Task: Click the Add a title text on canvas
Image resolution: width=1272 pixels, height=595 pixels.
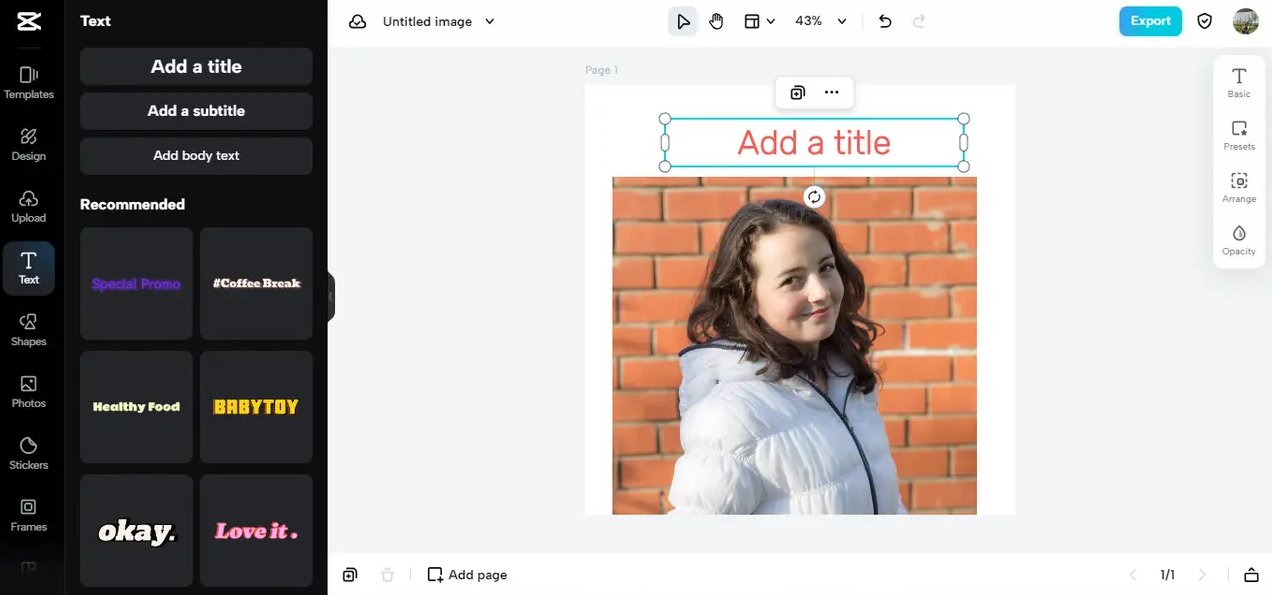Action: click(814, 143)
